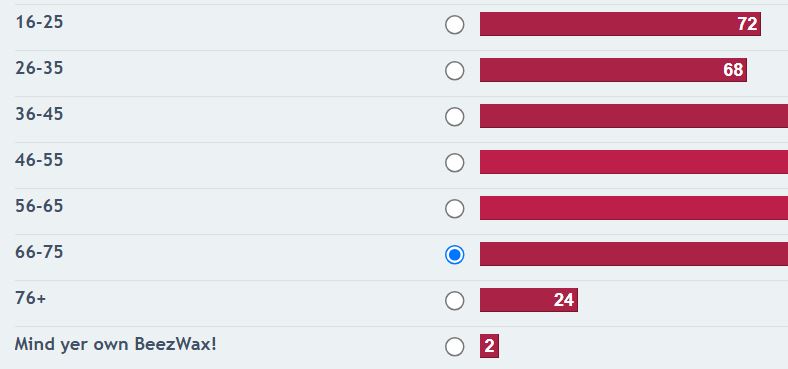Select the 56-65 radio button
The image size is (788, 369).
point(454,209)
